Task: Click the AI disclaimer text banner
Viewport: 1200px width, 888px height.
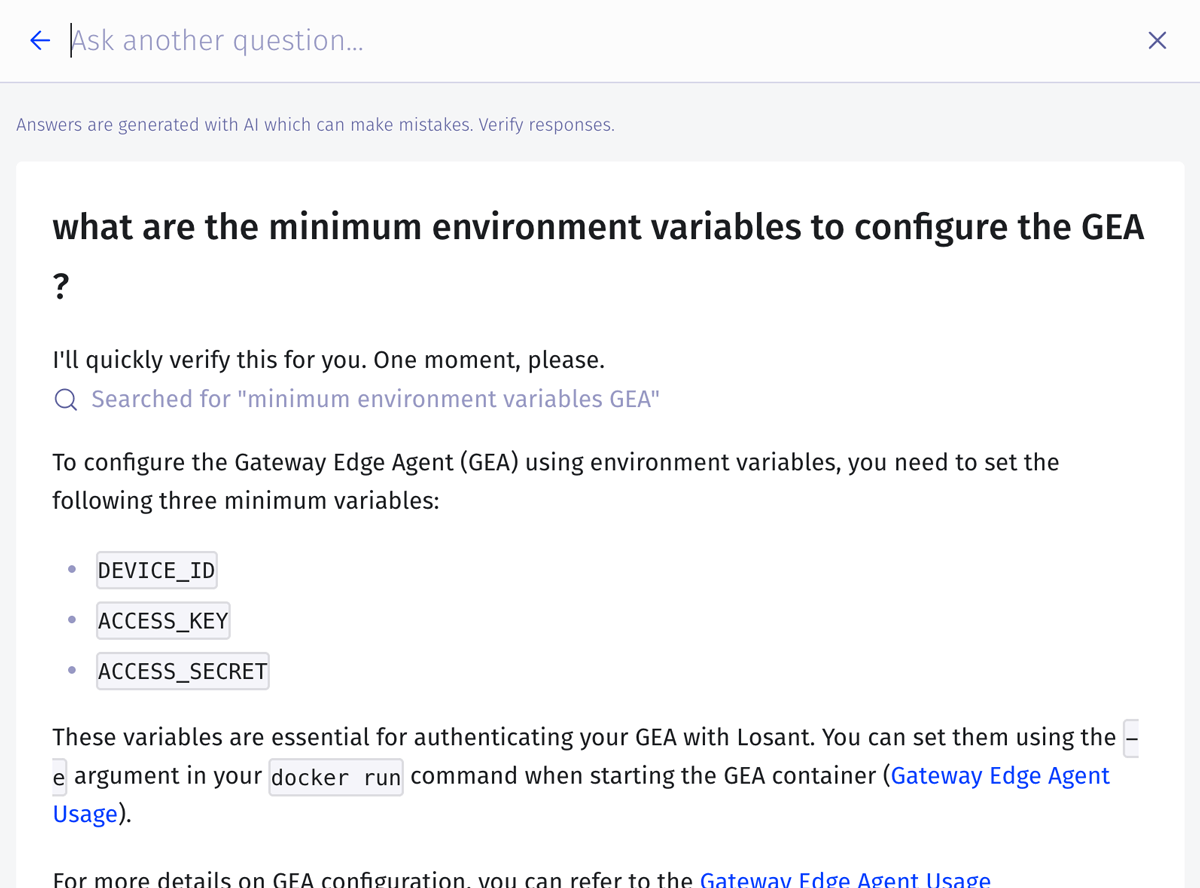Action: [315, 124]
